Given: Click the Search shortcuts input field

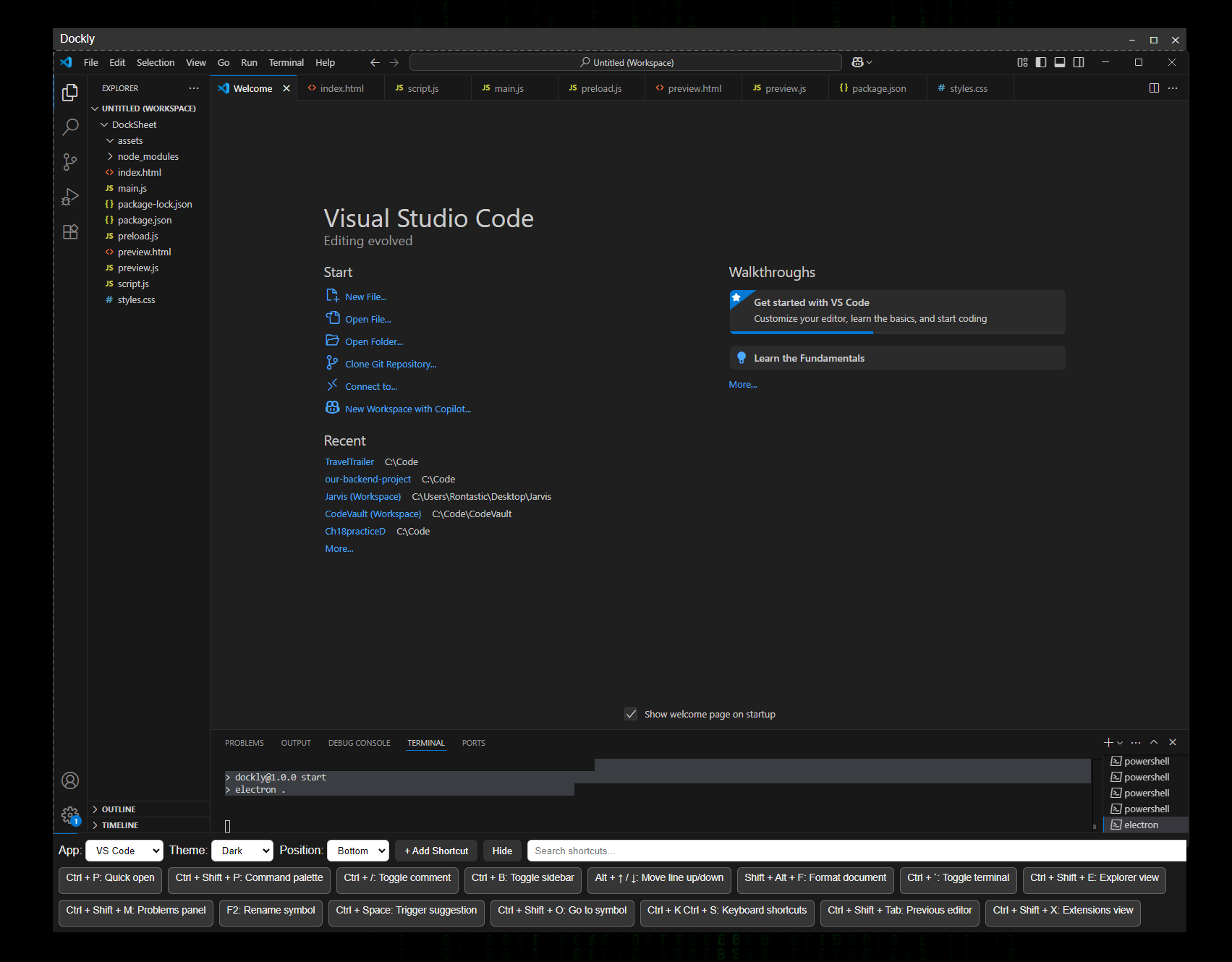Looking at the screenshot, I should 651,850.
